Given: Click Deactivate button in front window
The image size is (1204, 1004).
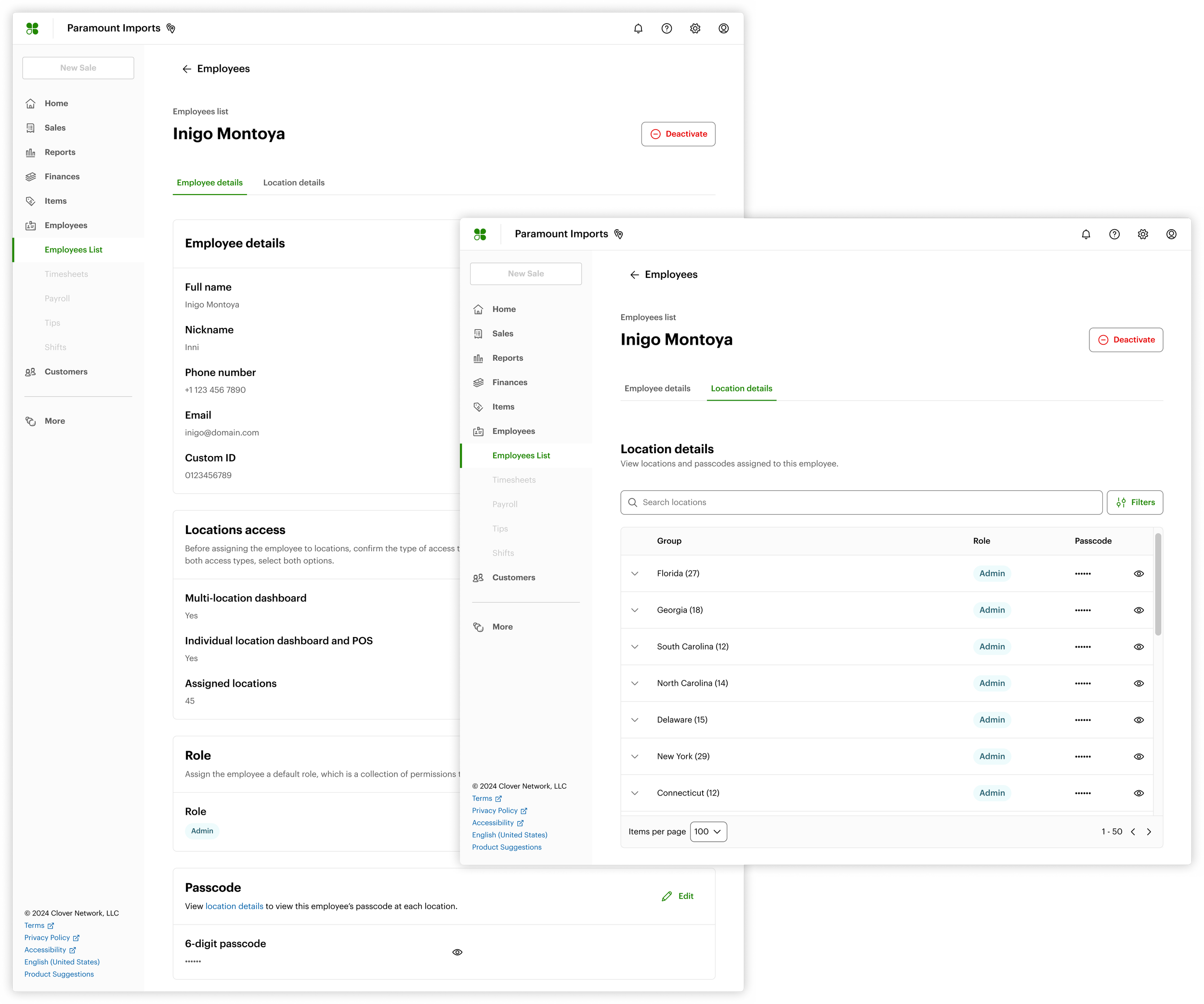Looking at the screenshot, I should pyautogui.click(x=1125, y=340).
